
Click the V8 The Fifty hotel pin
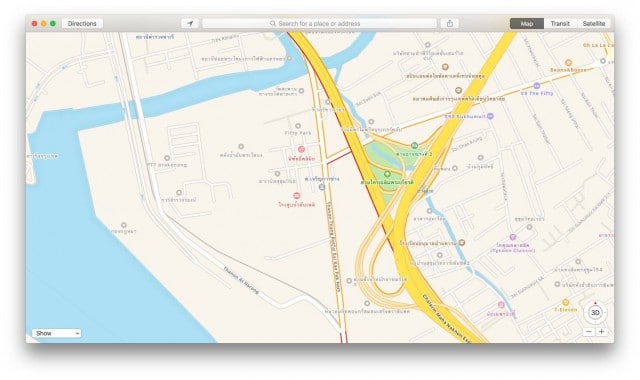[537, 86]
